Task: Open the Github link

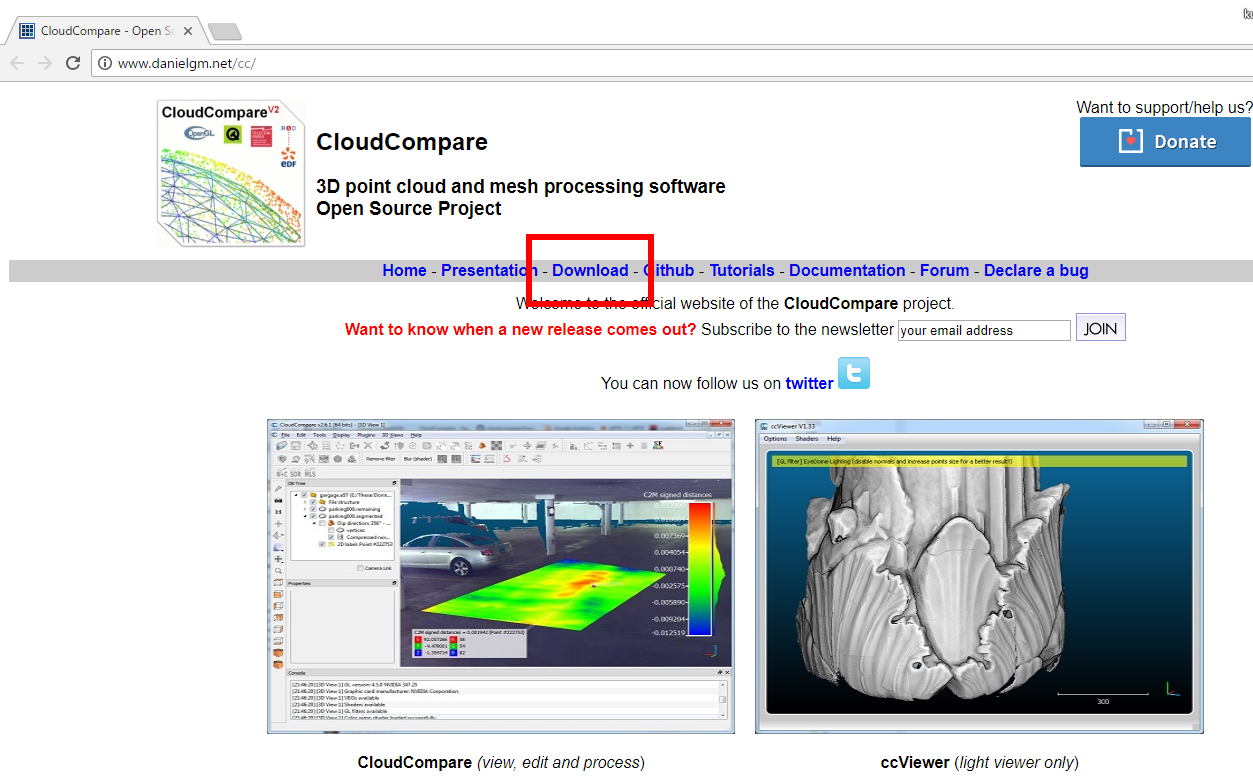Action: (668, 270)
